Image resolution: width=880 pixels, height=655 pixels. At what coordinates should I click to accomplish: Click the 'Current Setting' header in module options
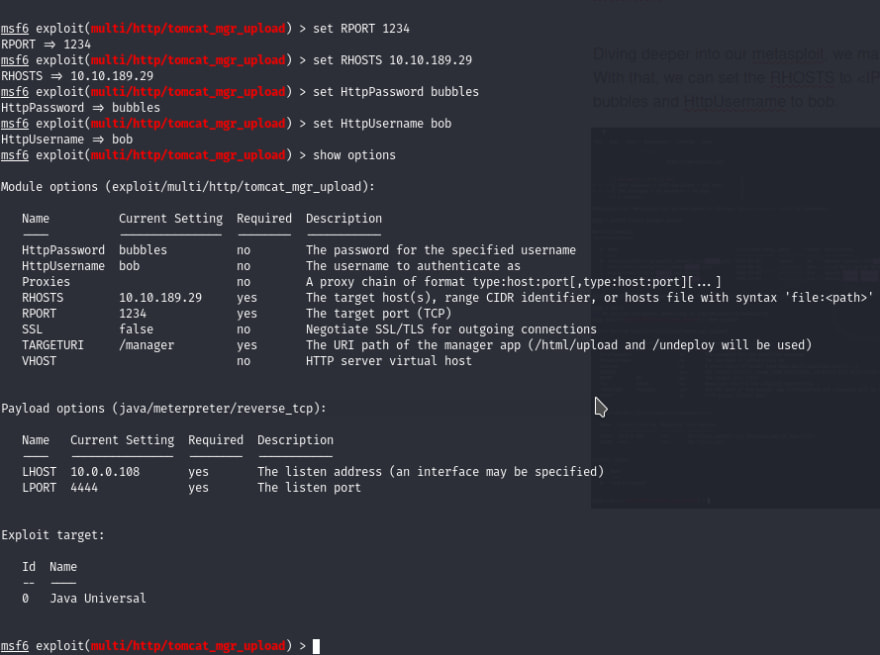click(171, 219)
